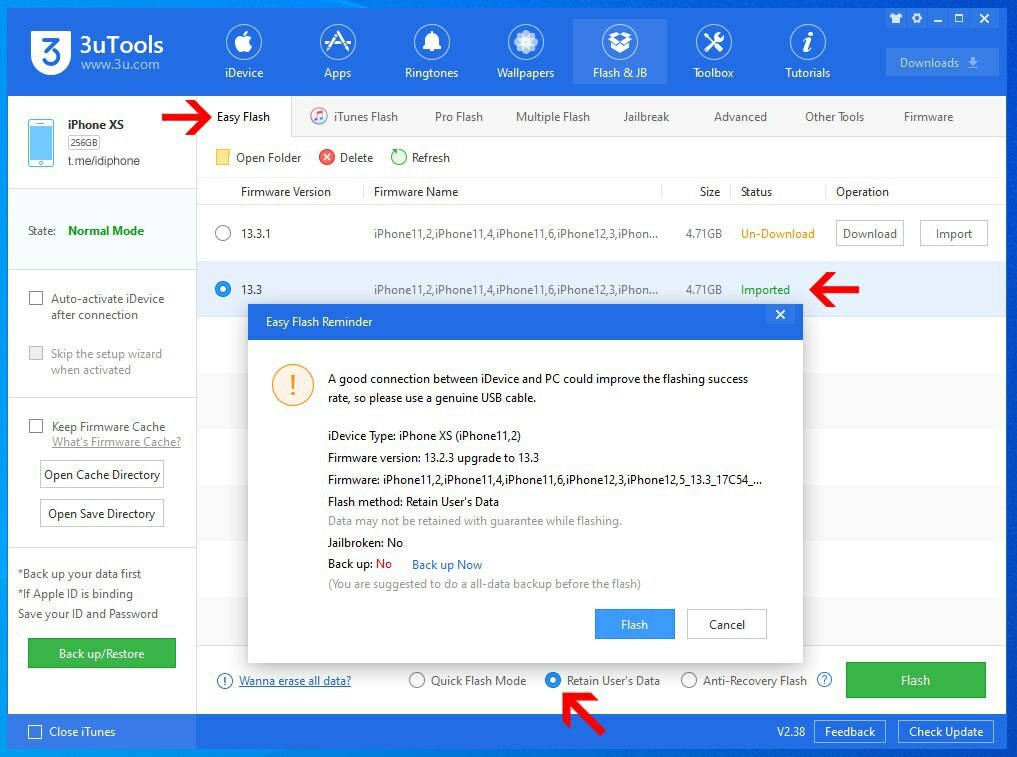Image resolution: width=1017 pixels, height=757 pixels.
Task: Open the Apps section
Action: coord(337,53)
